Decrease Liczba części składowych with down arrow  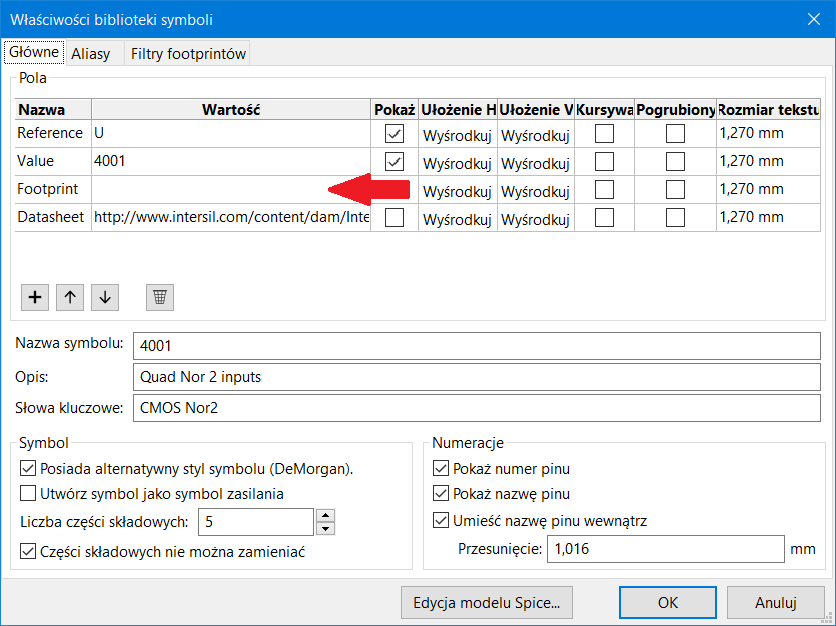pyautogui.click(x=325, y=528)
